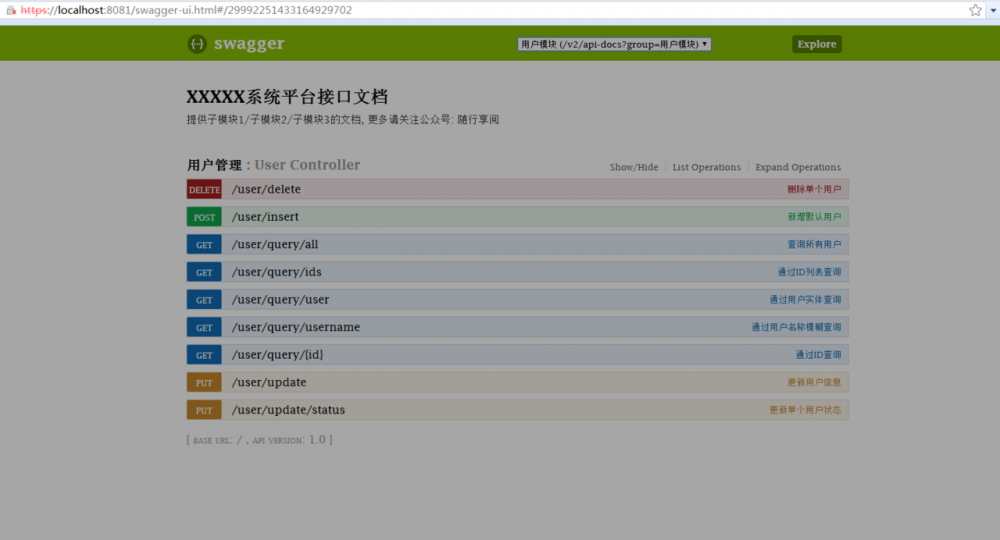Click GET badge for /user/query/ids

pos(204,272)
